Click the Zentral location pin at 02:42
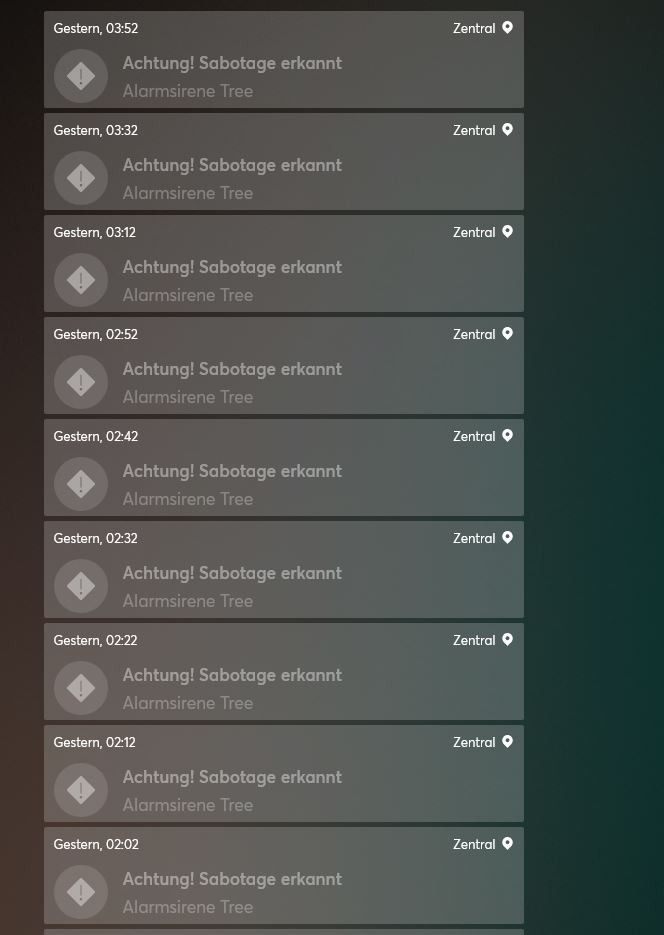 pyautogui.click(x=507, y=436)
